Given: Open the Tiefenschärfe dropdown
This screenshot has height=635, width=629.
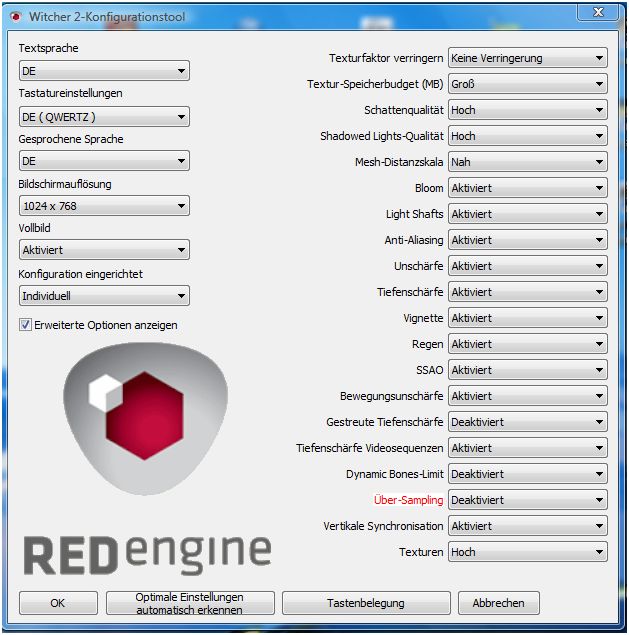Looking at the screenshot, I should pyautogui.click(x=528, y=292).
